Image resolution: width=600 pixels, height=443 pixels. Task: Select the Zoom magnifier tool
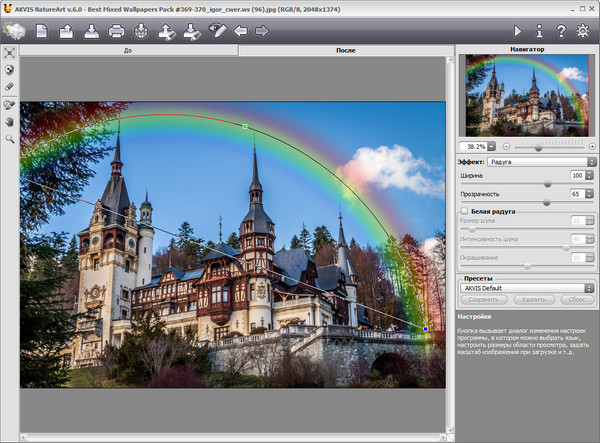point(10,139)
